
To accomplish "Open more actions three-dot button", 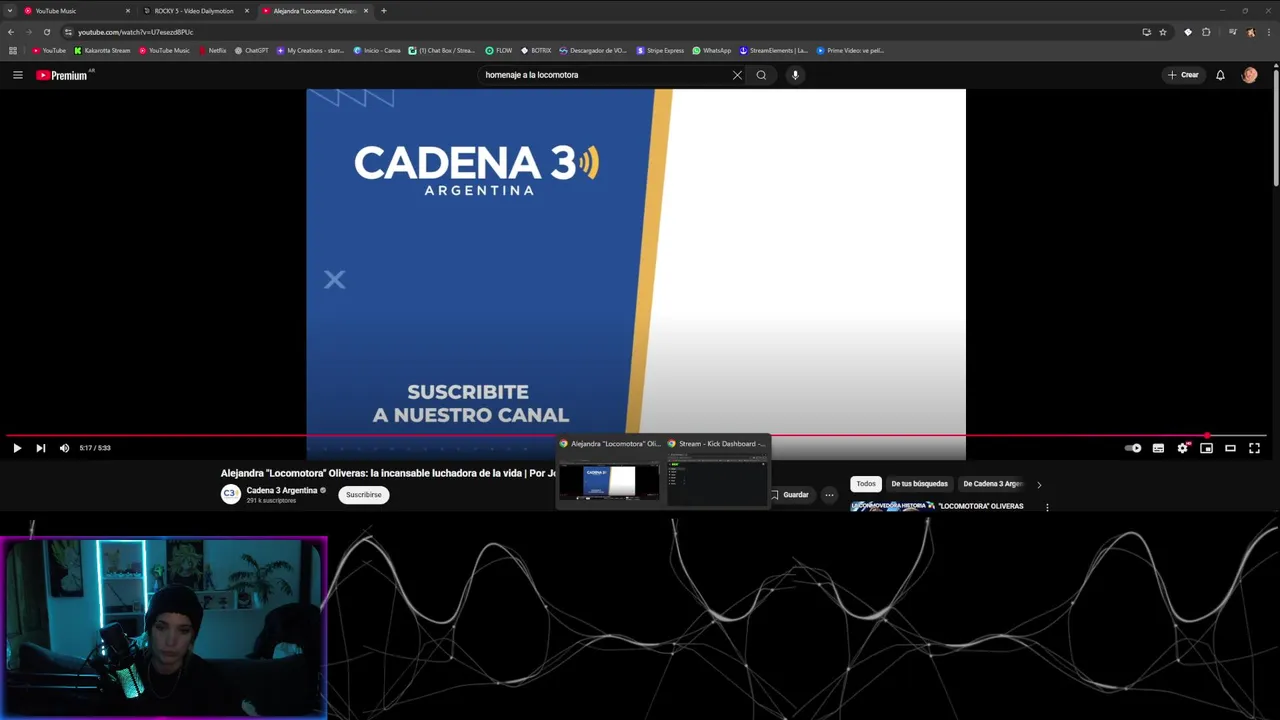I will 829,495.
